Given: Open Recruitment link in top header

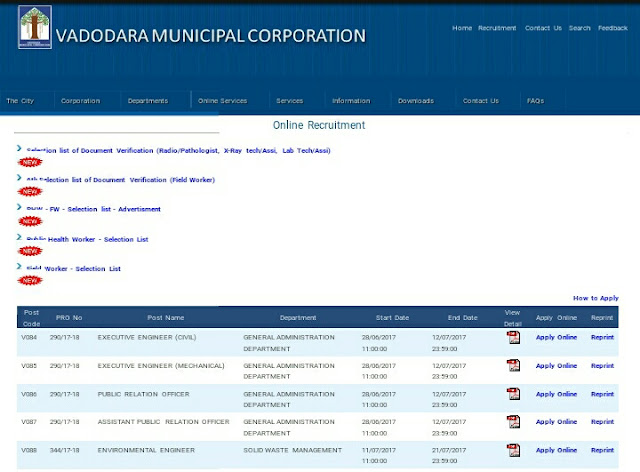Looking at the screenshot, I should (x=497, y=28).
